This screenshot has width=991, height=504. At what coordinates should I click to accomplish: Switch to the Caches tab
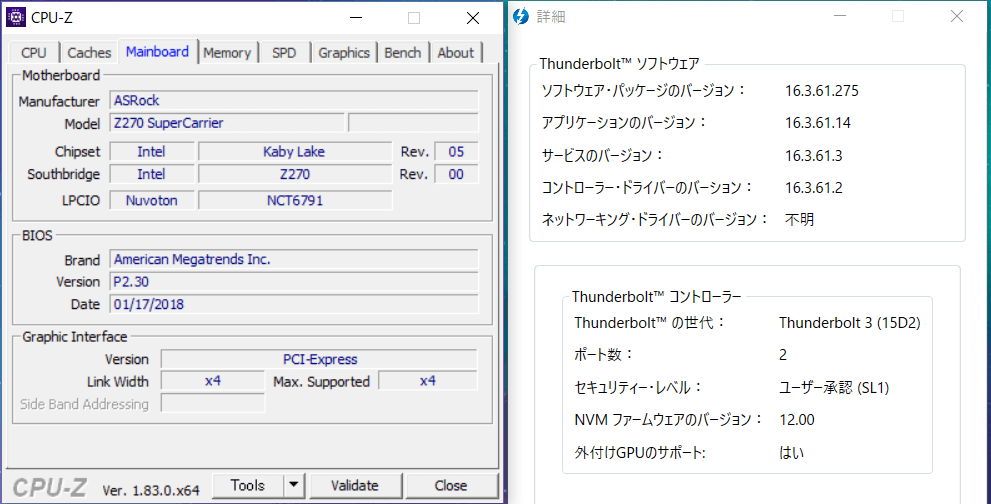[x=89, y=53]
